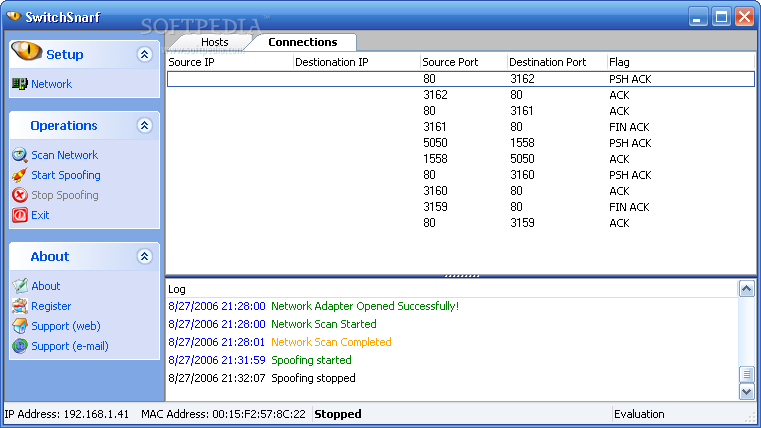Viewport: 761px width, 428px height.
Task: Click the Network adapter icon
Action: point(19,84)
